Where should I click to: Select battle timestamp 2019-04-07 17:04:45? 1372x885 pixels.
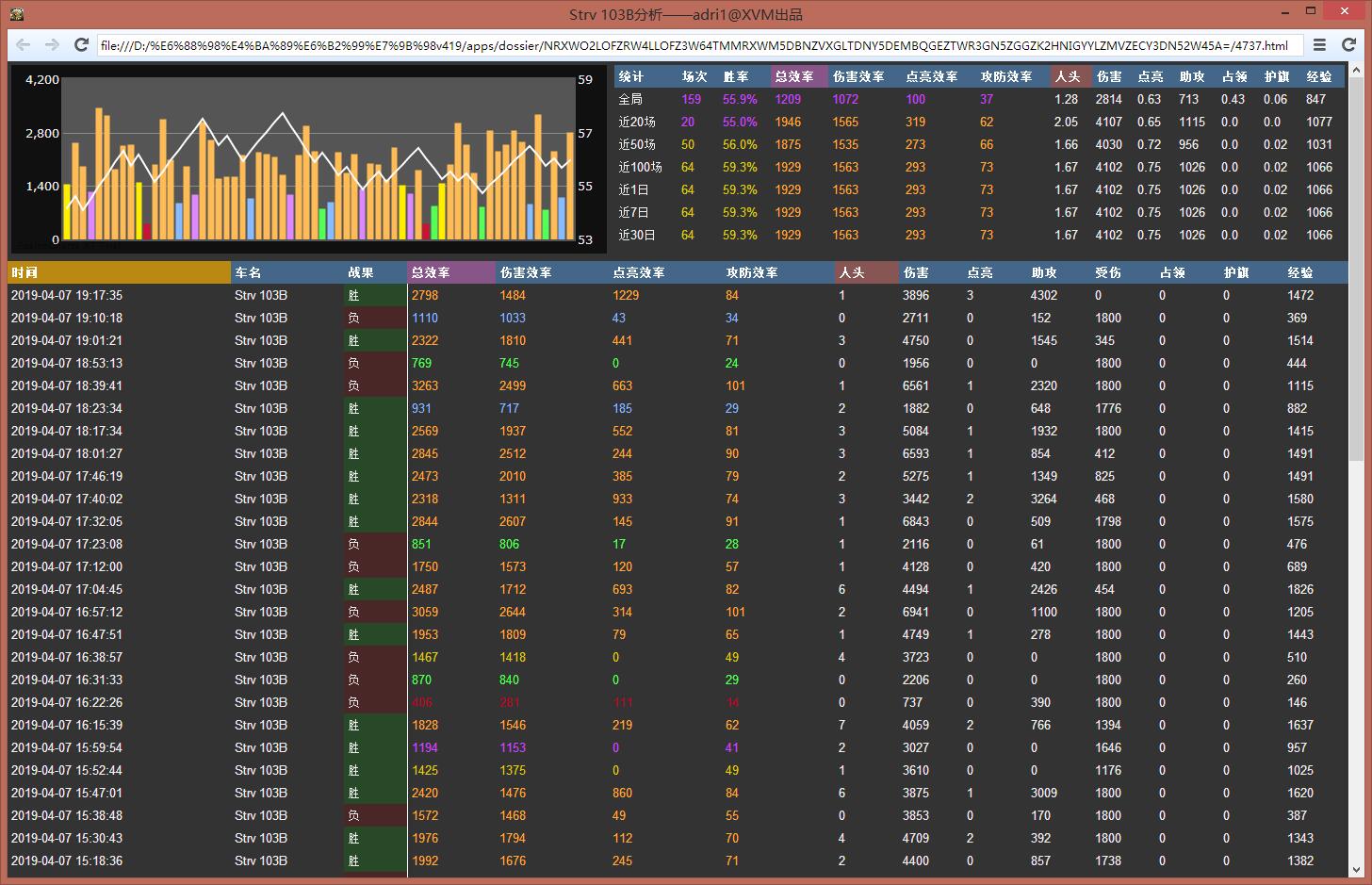click(x=67, y=589)
